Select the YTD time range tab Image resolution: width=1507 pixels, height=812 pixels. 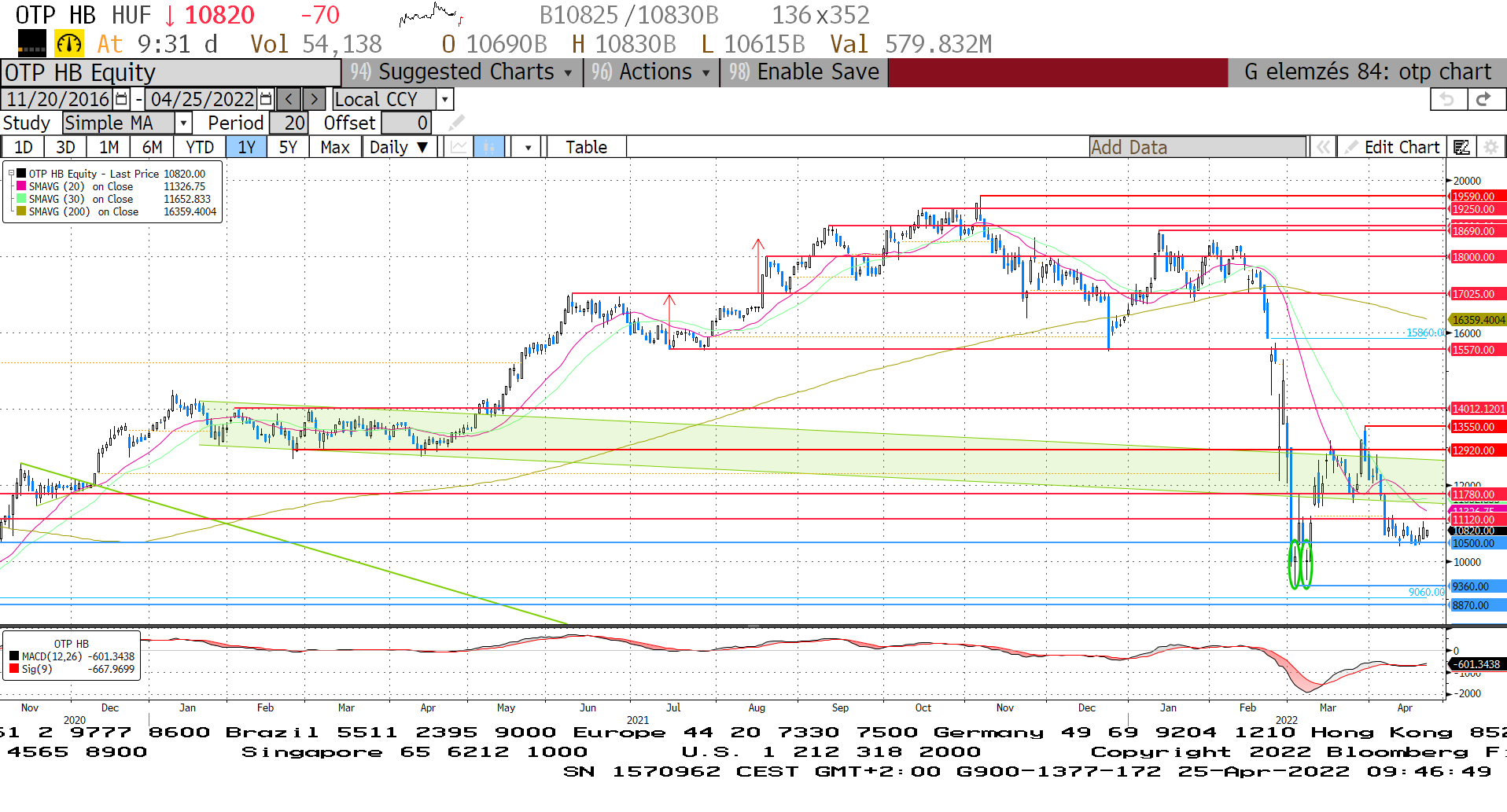coord(200,147)
